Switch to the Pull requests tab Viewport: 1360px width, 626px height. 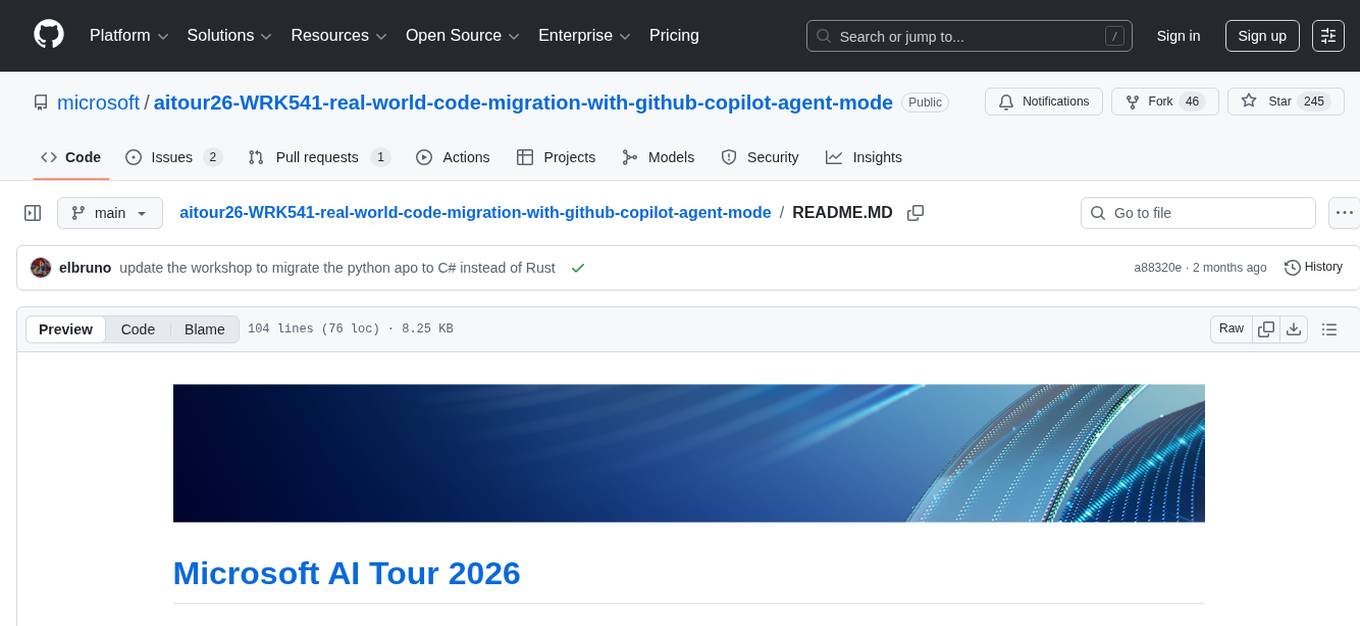coord(315,157)
